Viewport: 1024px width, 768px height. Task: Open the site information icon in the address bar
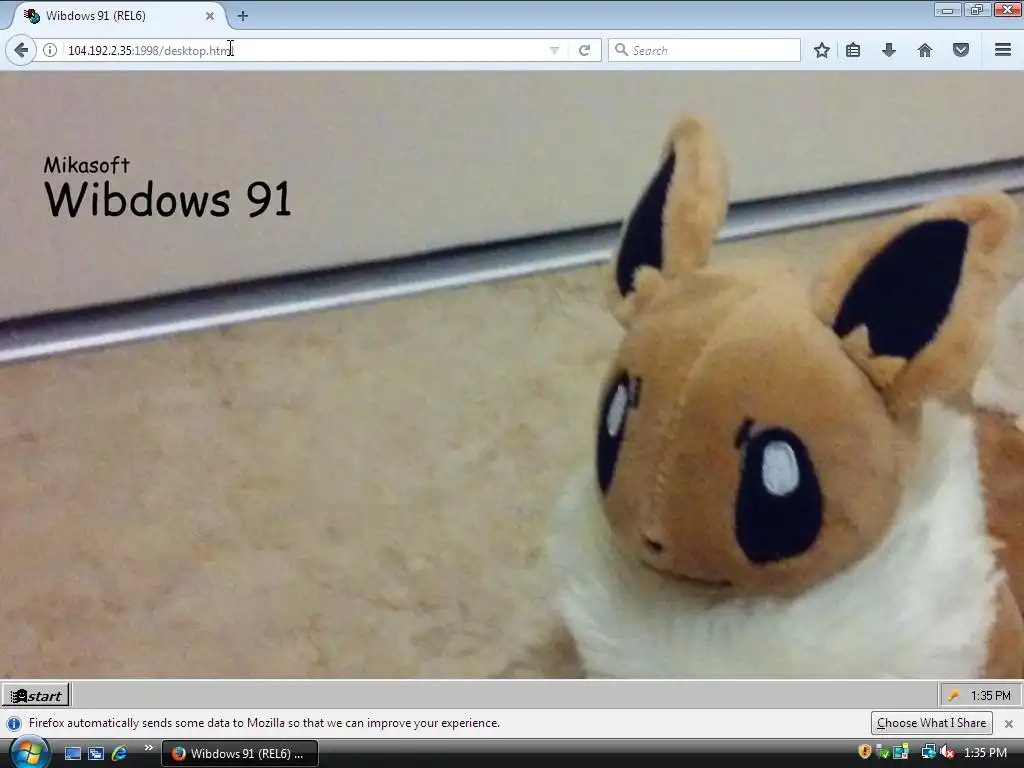(x=50, y=50)
